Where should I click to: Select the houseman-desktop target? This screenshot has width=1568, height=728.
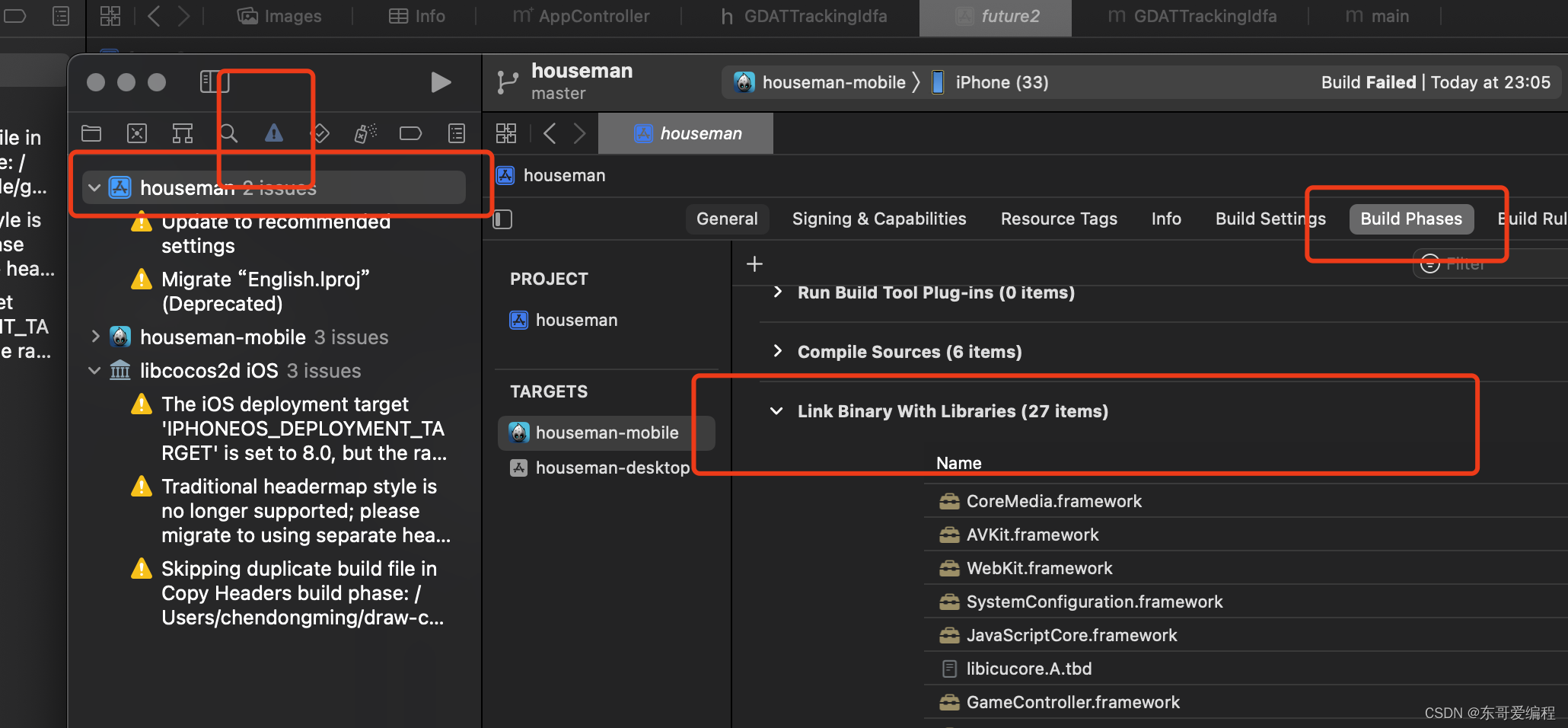click(600, 468)
